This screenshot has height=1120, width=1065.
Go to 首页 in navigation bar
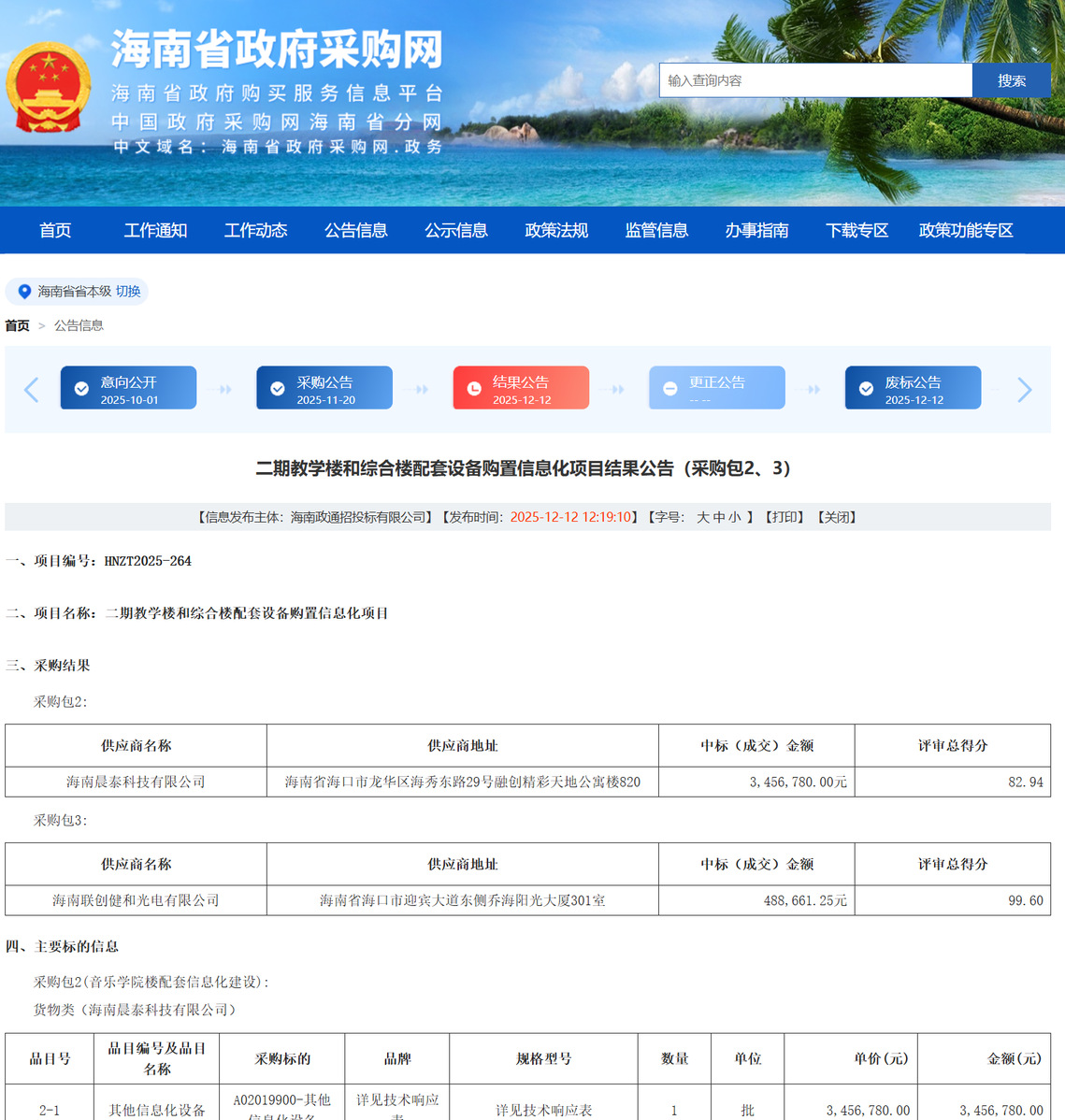click(x=55, y=230)
